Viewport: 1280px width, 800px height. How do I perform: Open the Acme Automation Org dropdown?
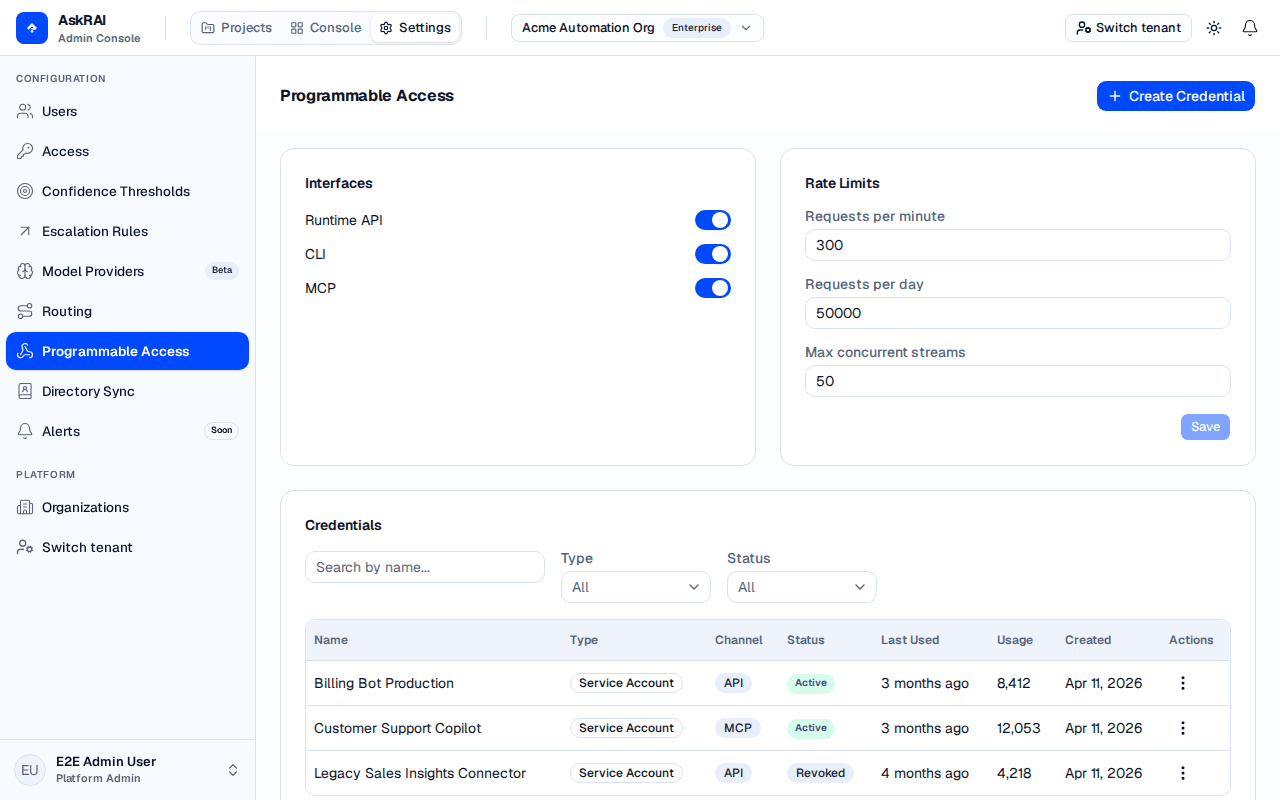click(637, 28)
